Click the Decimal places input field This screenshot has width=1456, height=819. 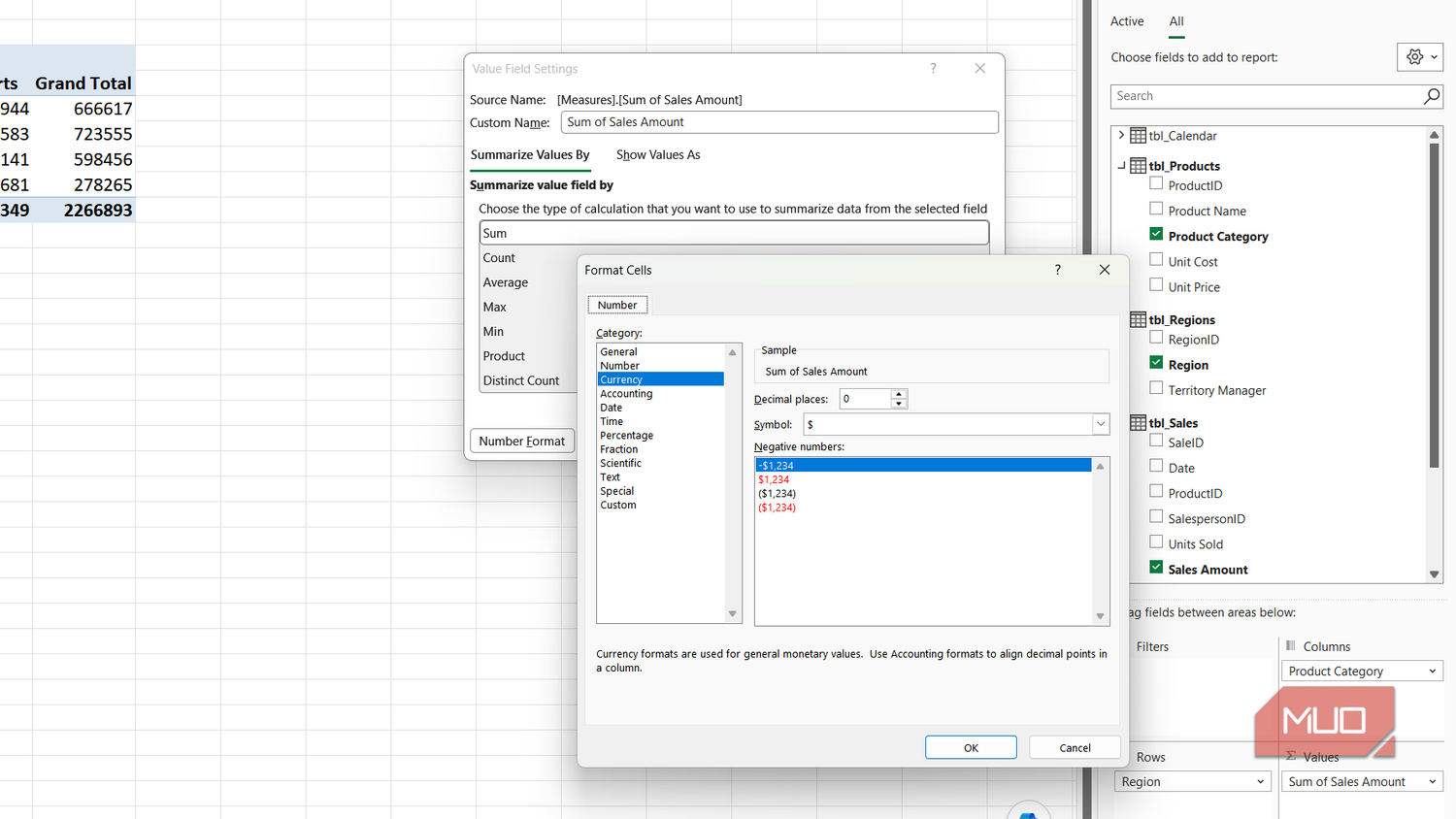point(865,399)
